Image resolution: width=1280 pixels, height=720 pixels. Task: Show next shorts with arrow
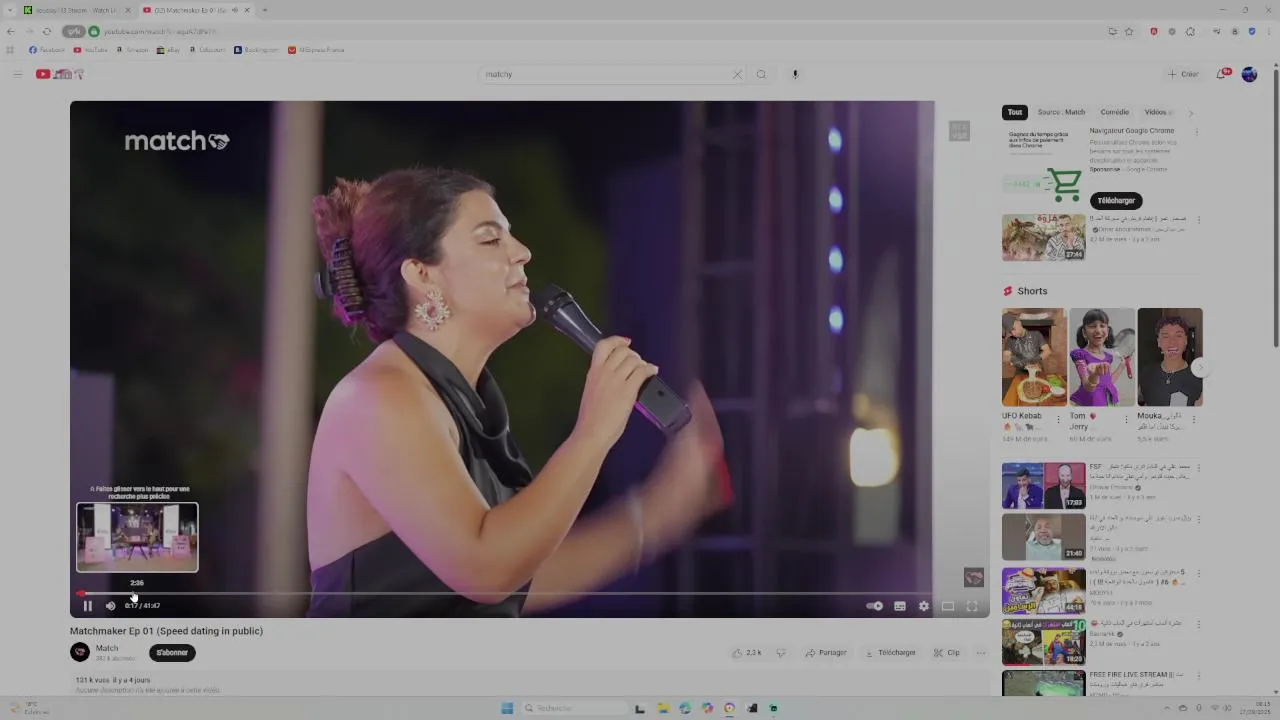pos(1200,367)
